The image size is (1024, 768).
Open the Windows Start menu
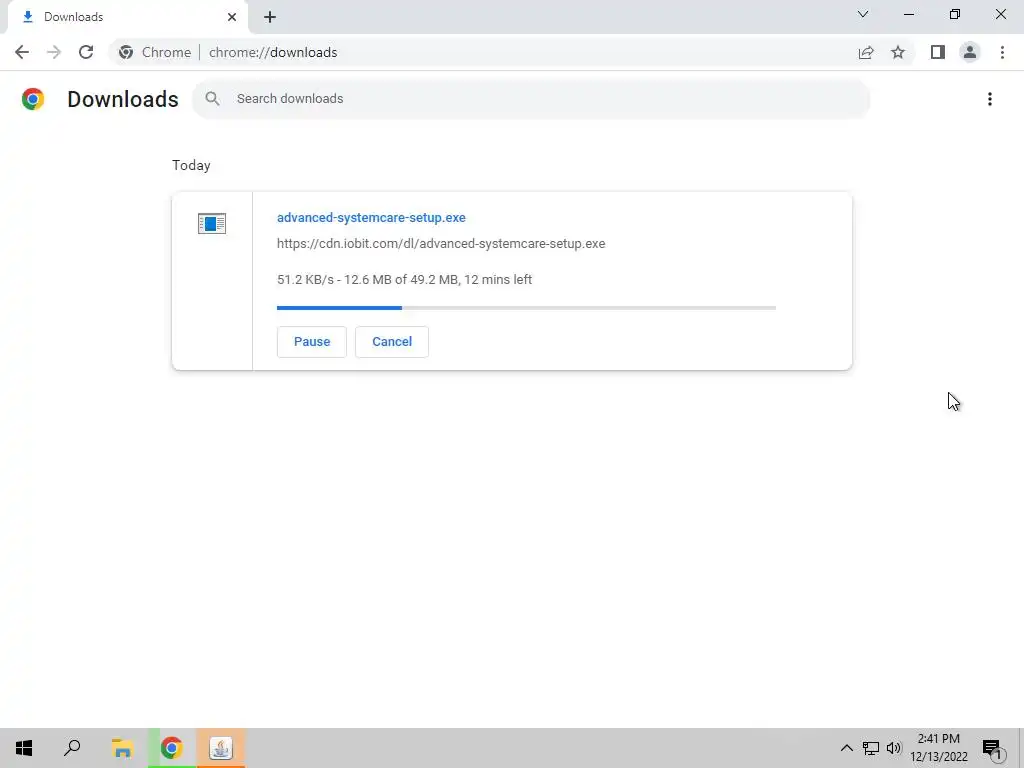coord(24,748)
